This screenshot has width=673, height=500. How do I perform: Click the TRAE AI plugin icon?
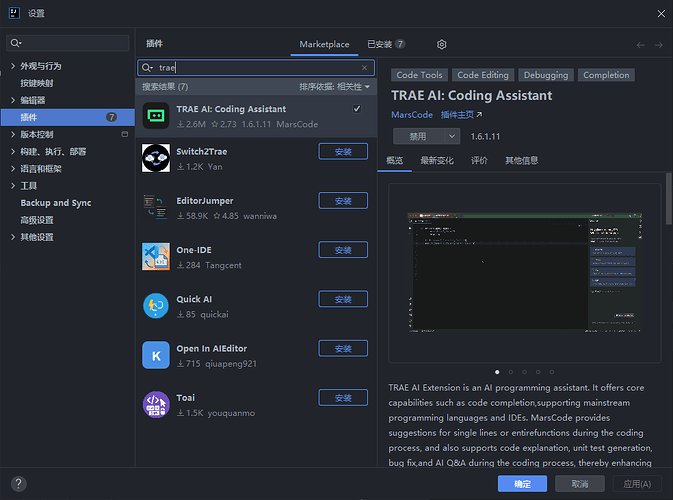coord(155,115)
